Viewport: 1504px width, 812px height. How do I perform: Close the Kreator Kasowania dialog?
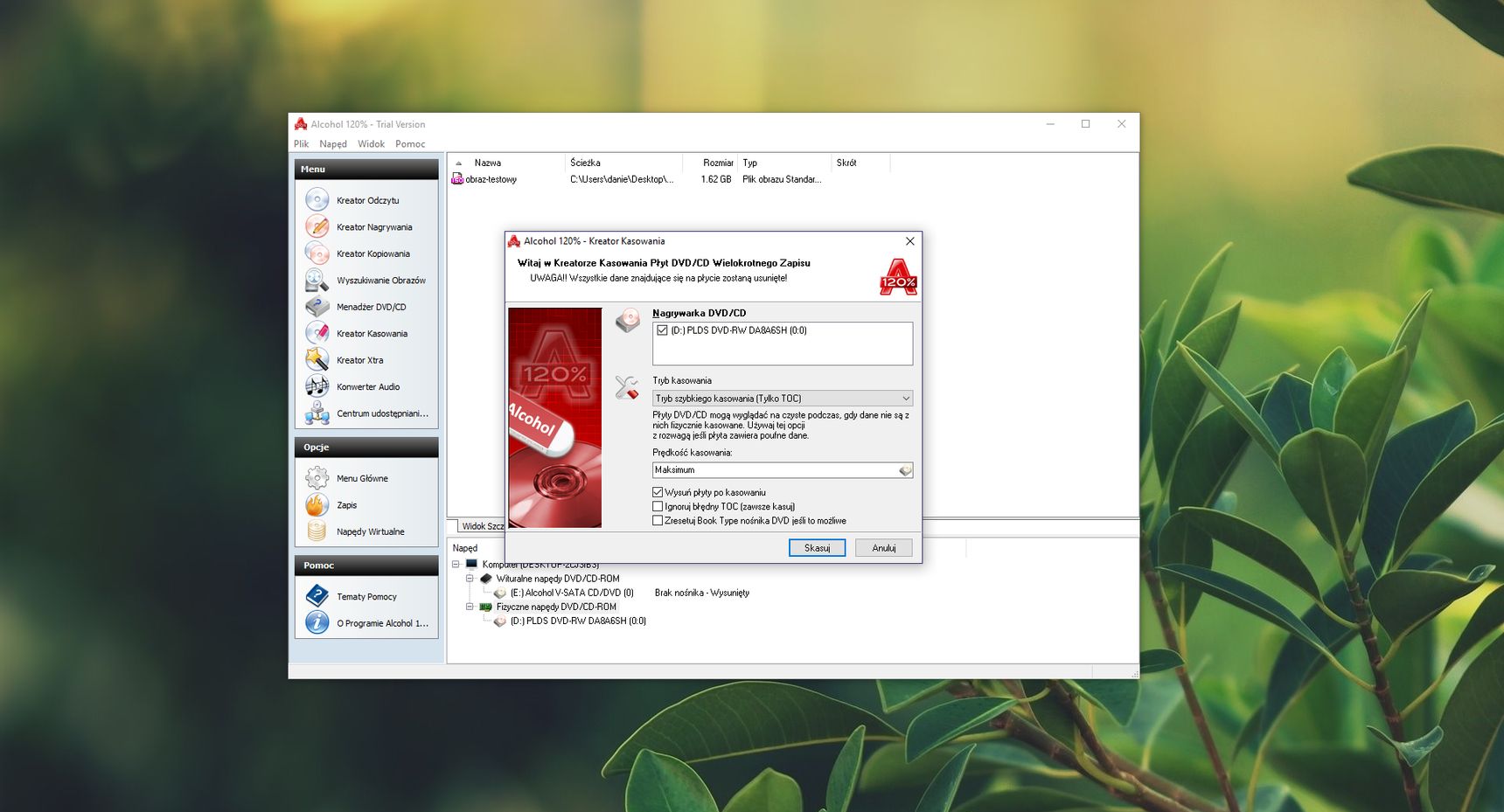[x=909, y=241]
